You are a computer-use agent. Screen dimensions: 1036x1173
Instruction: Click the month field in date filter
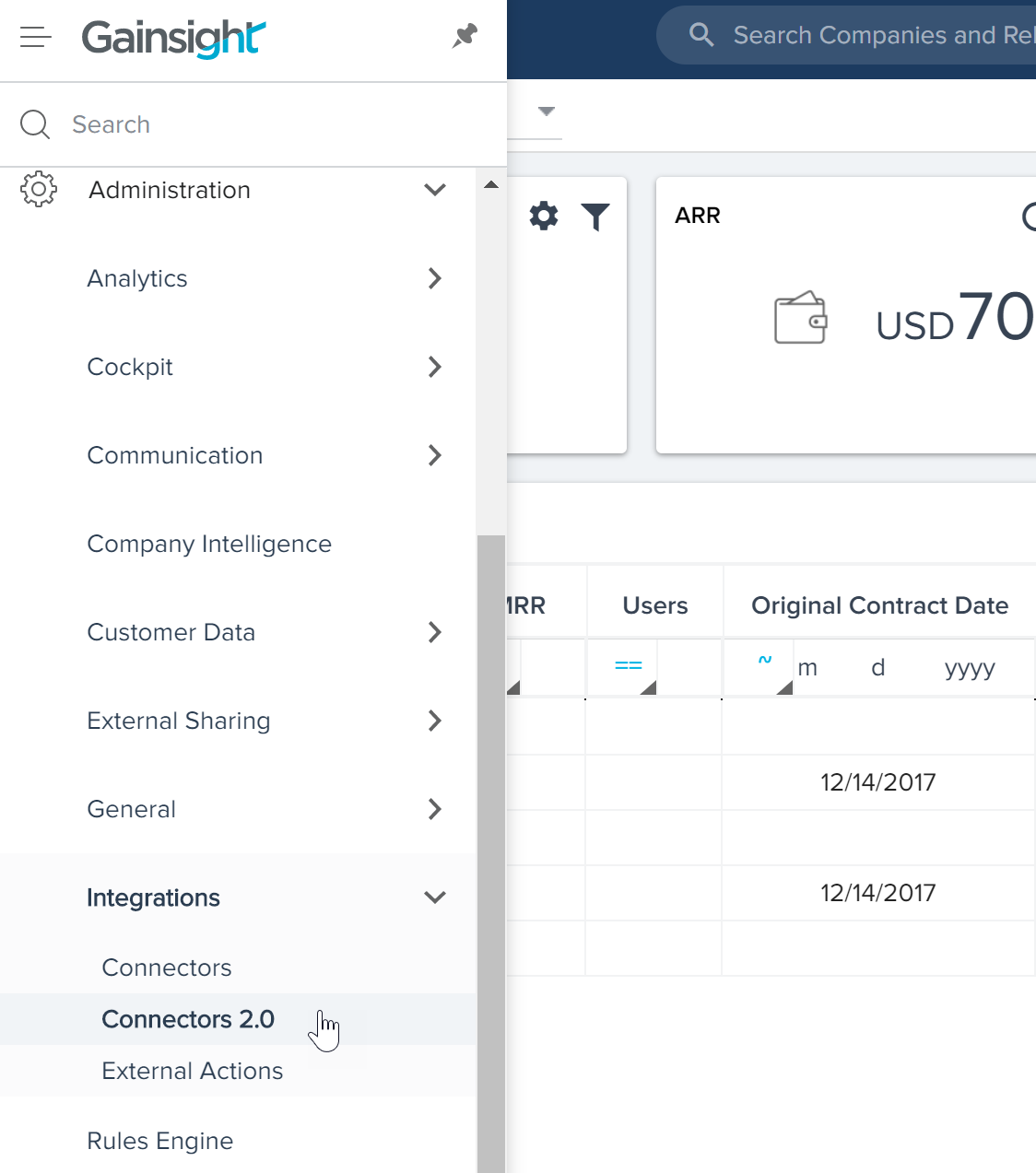[x=807, y=668]
